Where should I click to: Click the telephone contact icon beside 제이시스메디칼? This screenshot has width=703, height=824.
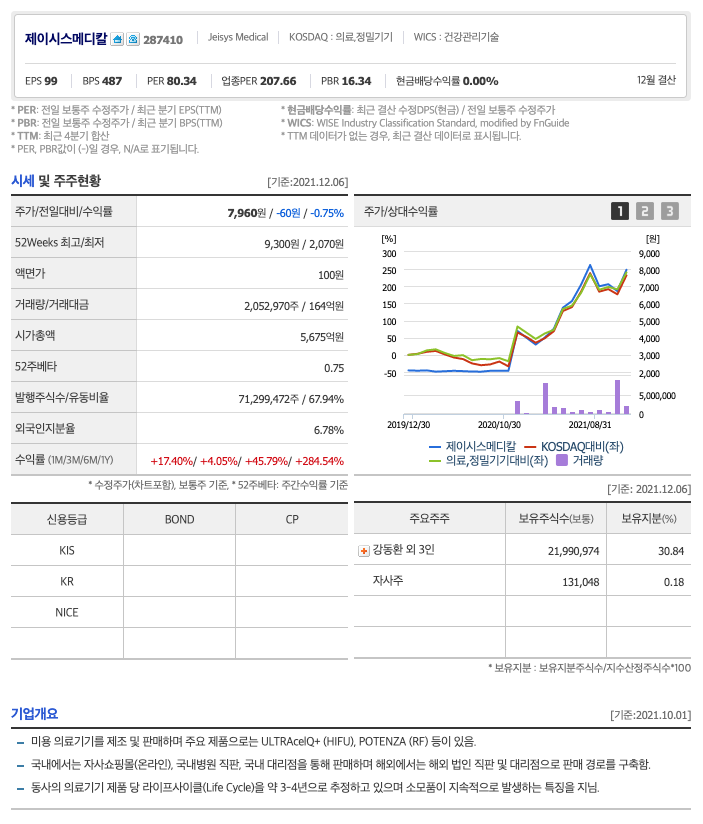[x=133, y=39]
